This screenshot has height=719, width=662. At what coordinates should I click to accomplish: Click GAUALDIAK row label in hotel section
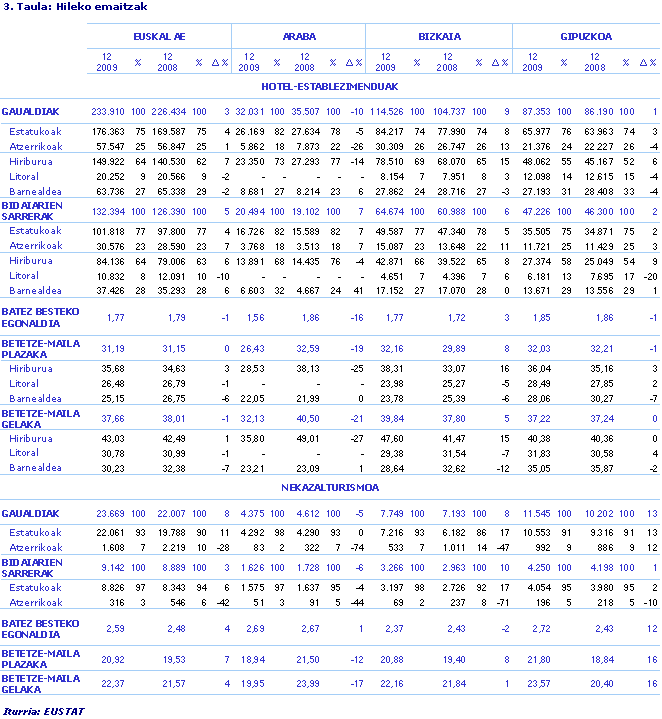[x=31, y=111]
